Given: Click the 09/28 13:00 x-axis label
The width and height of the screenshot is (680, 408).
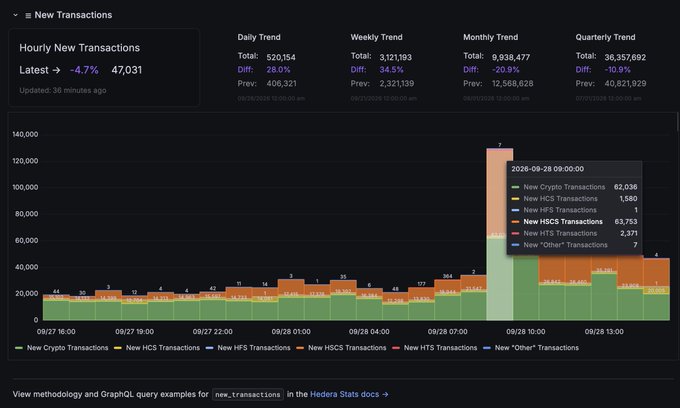Looking at the screenshot, I should (604, 332).
